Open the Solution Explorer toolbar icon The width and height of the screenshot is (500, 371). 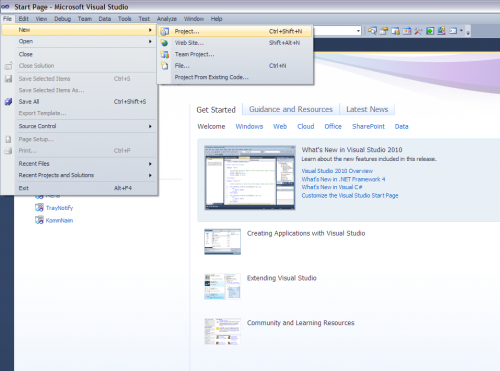coord(372,31)
